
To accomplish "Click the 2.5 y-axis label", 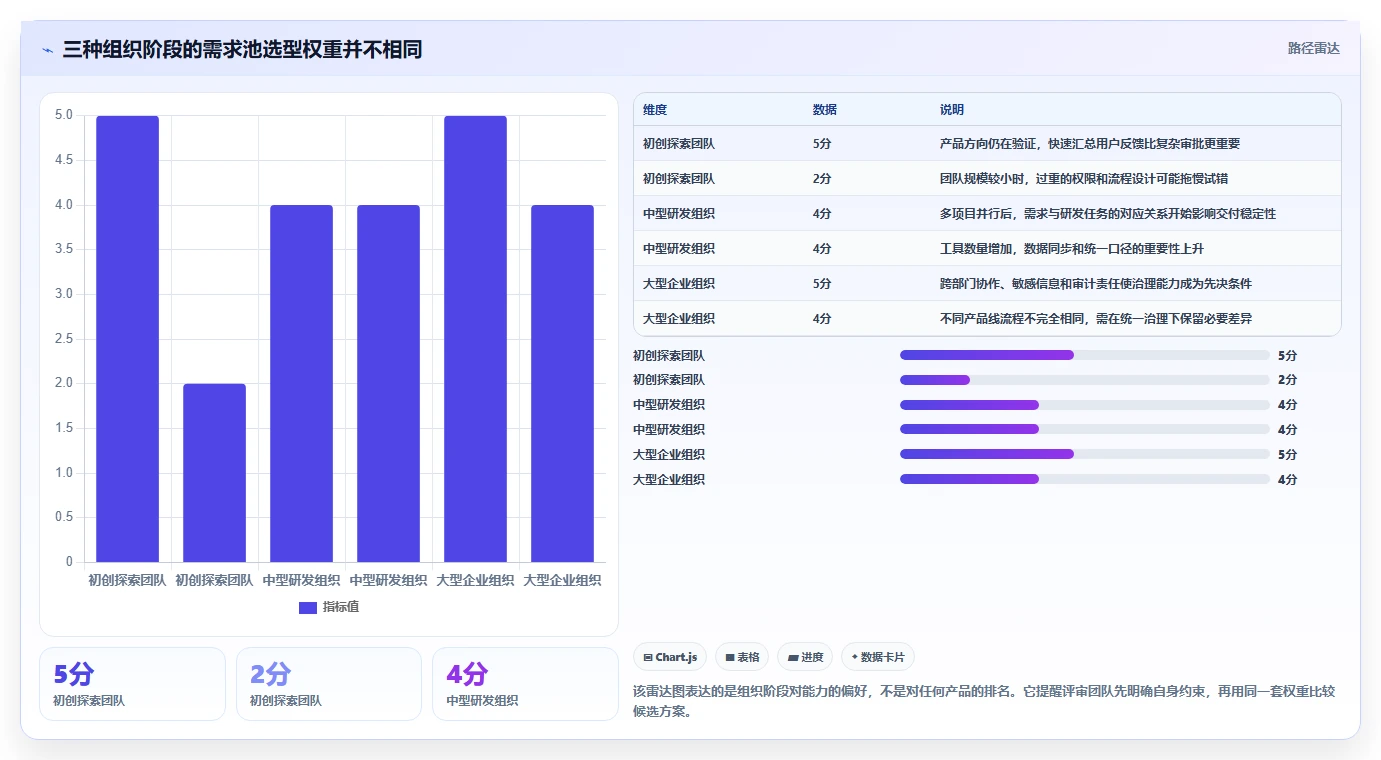I will point(64,339).
